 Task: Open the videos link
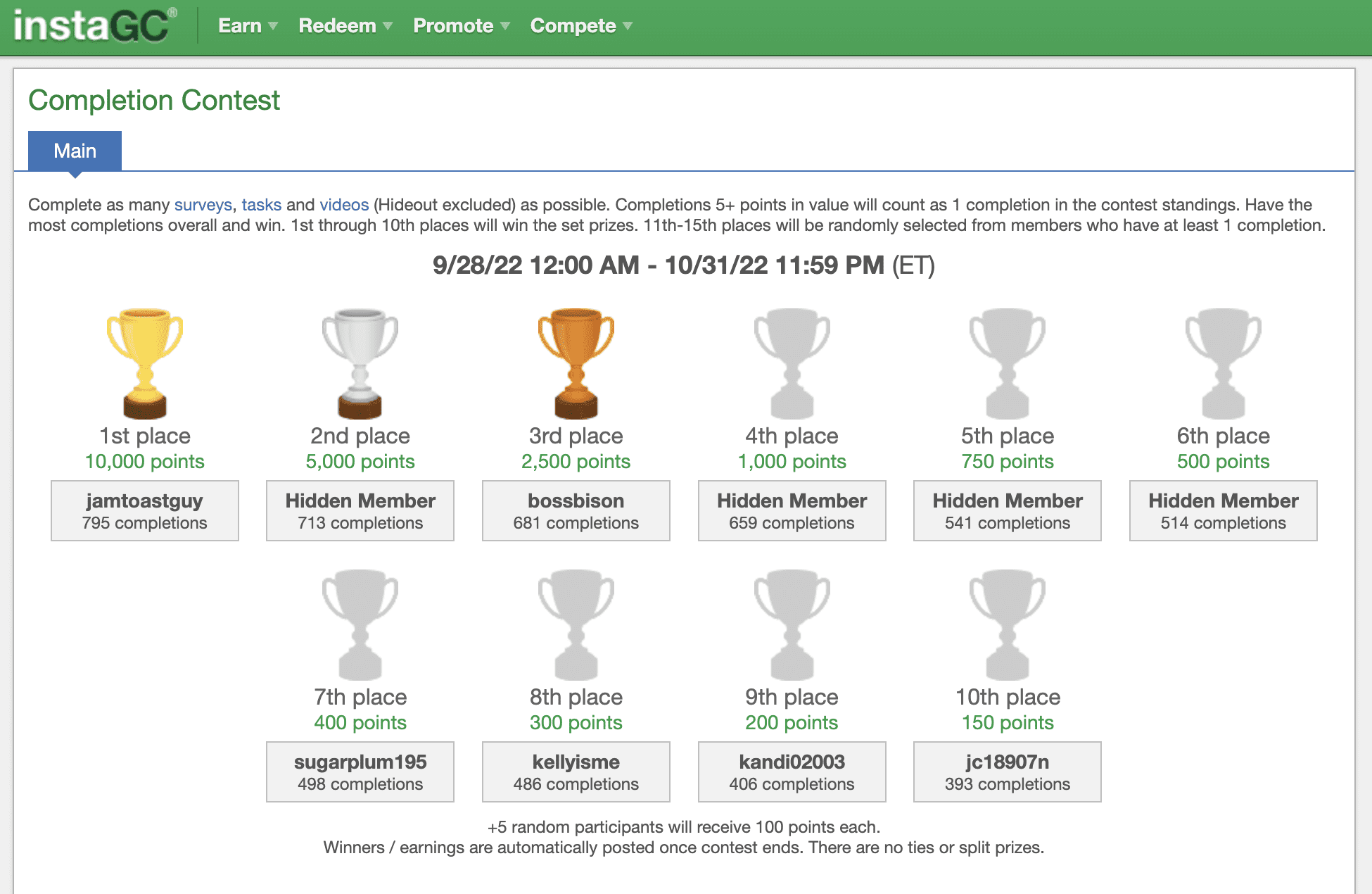344,205
